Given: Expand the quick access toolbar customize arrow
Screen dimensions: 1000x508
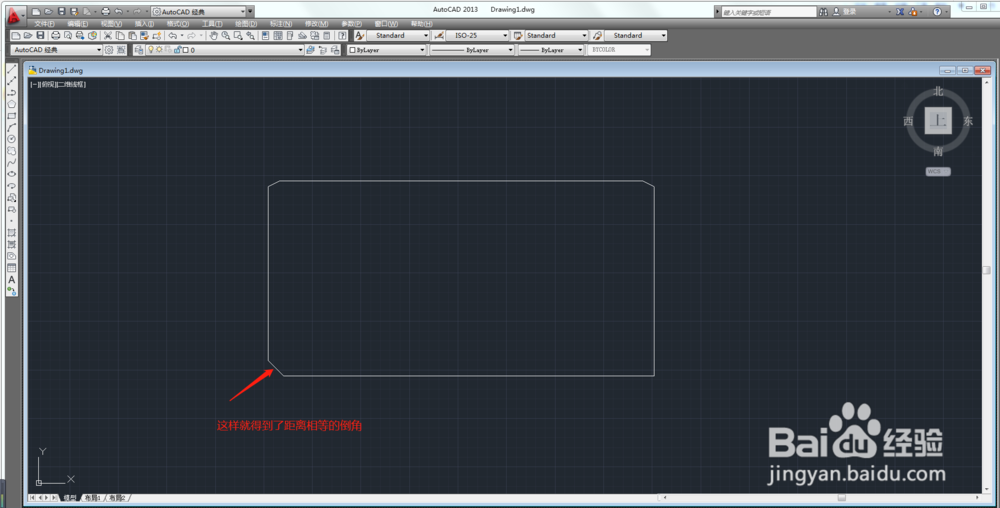Looking at the screenshot, I should [251, 11].
